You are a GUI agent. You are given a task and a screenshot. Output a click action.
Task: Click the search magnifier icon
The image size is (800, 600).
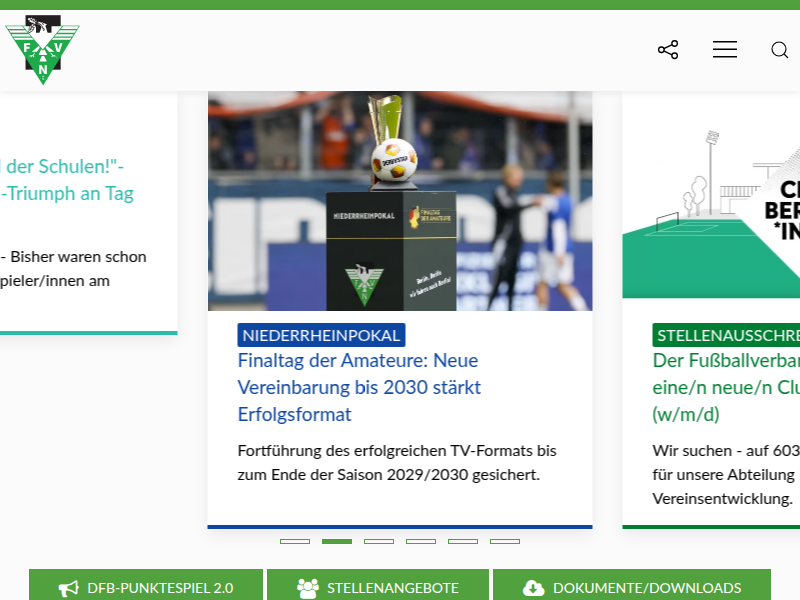[780, 50]
